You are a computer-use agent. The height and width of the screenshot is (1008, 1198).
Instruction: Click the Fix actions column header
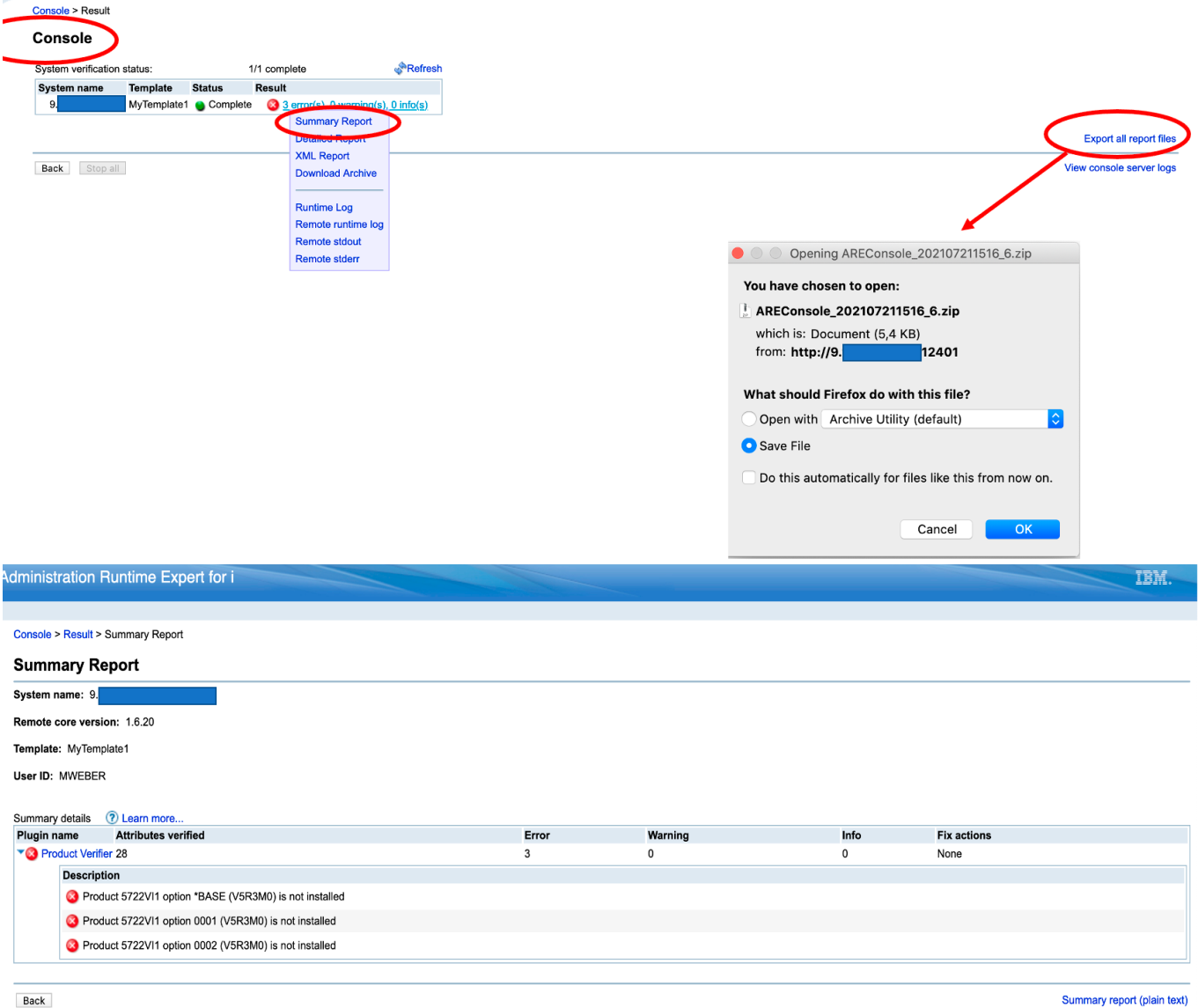point(964,835)
